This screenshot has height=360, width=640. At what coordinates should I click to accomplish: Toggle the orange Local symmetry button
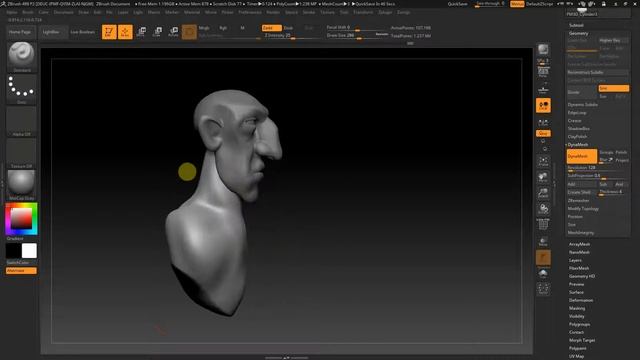543,105
